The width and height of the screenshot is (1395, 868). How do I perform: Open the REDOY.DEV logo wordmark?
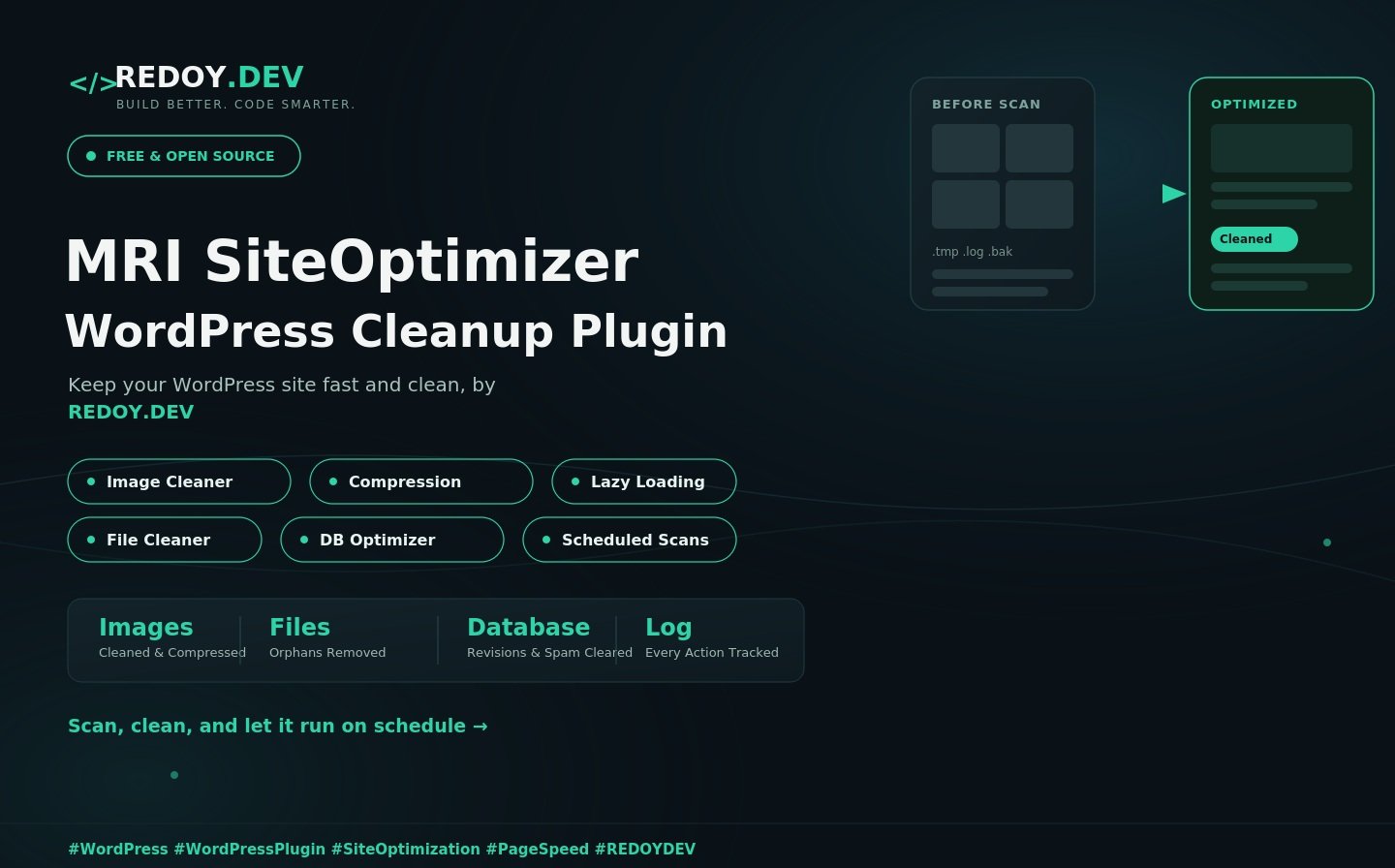click(x=209, y=77)
